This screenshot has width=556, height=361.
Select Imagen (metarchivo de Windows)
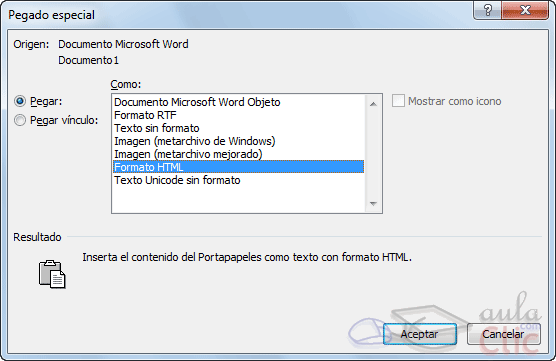239,141
